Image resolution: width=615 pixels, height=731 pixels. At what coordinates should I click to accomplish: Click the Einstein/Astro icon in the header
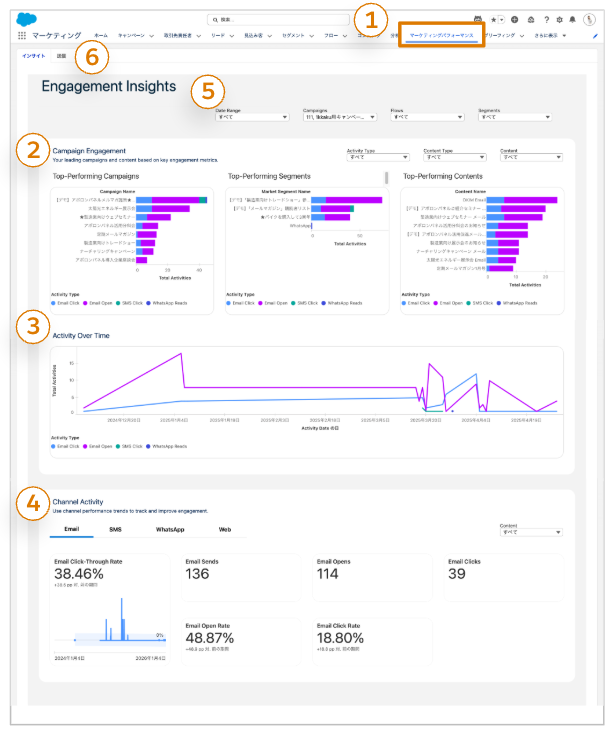[x=478, y=19]
